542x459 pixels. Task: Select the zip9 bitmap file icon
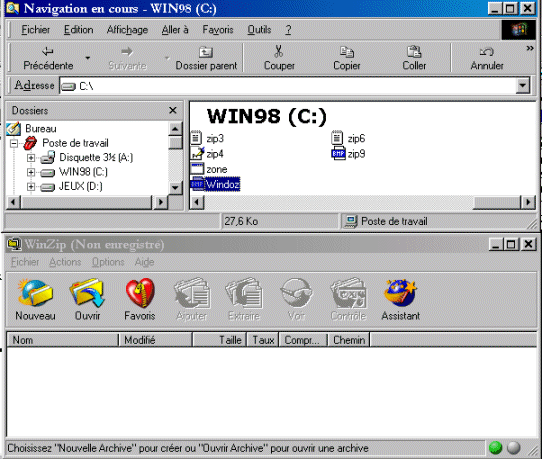tap(338, 153)
